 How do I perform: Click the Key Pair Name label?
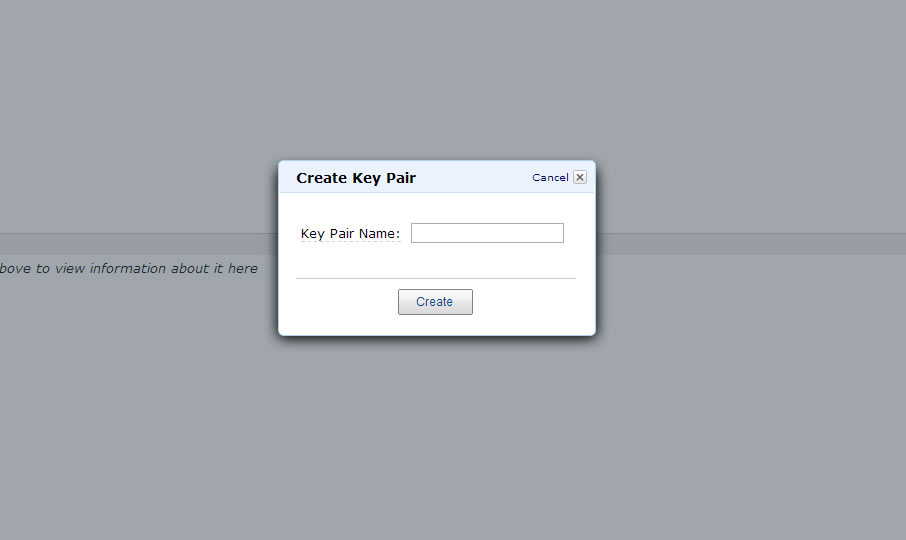point(350,234)
